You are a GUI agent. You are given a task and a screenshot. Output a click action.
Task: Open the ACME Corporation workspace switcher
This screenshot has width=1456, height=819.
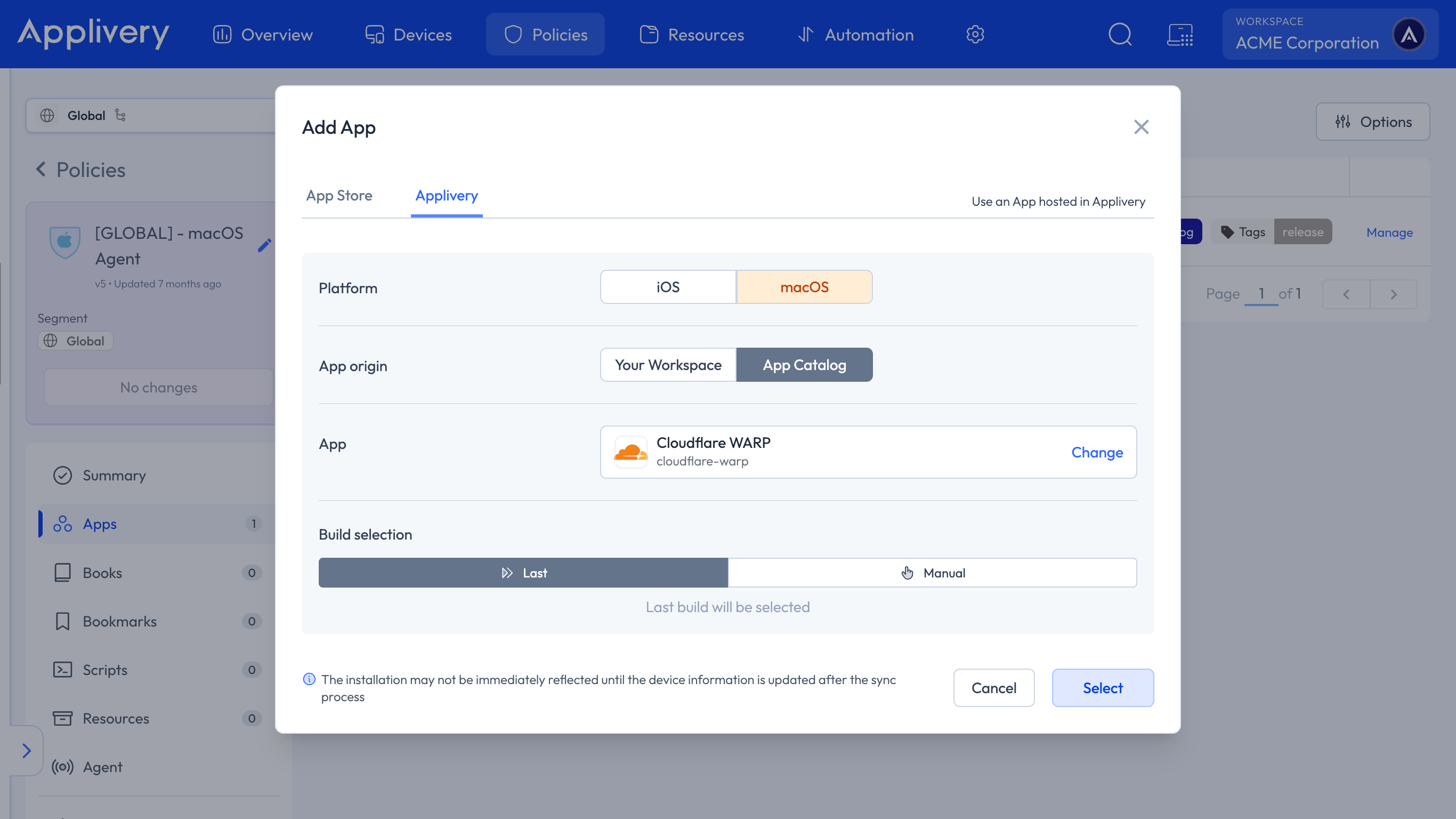(x=1330, y=35)
